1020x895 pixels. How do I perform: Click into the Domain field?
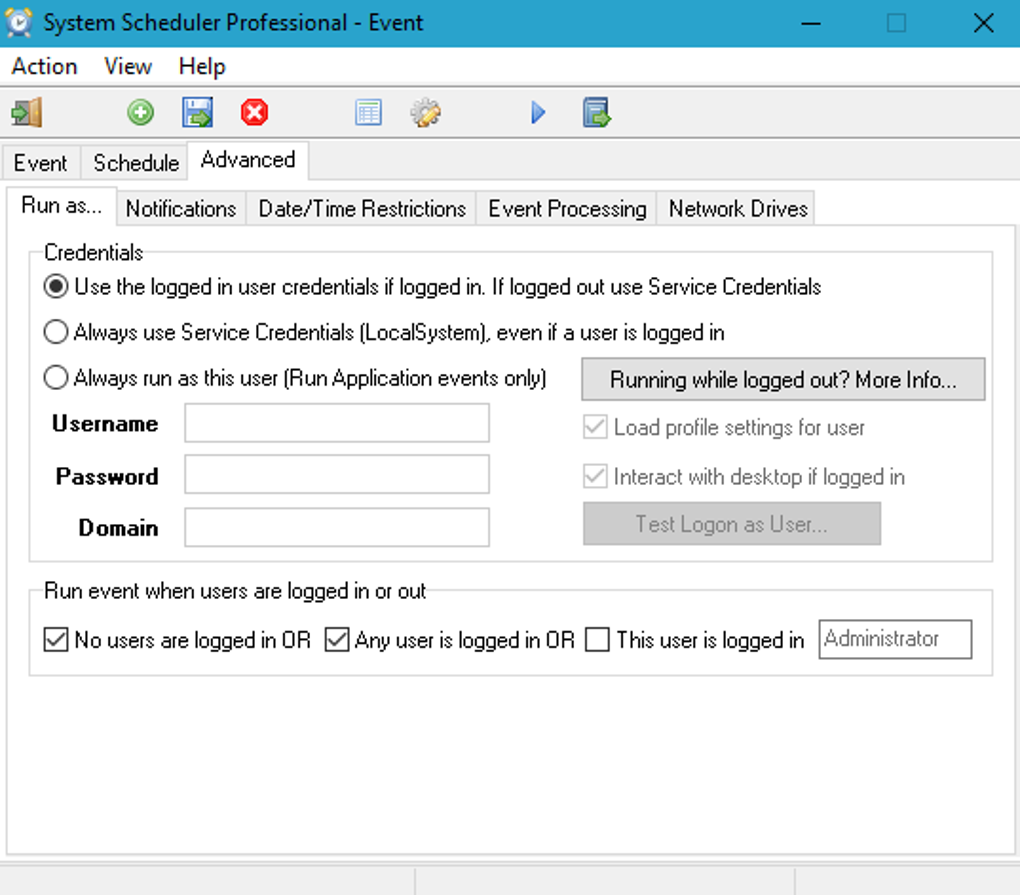coord(337,527)
